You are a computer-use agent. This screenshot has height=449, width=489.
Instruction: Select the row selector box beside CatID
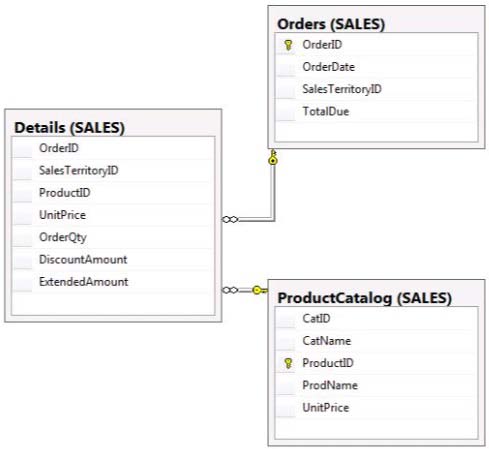coord(285,319)
